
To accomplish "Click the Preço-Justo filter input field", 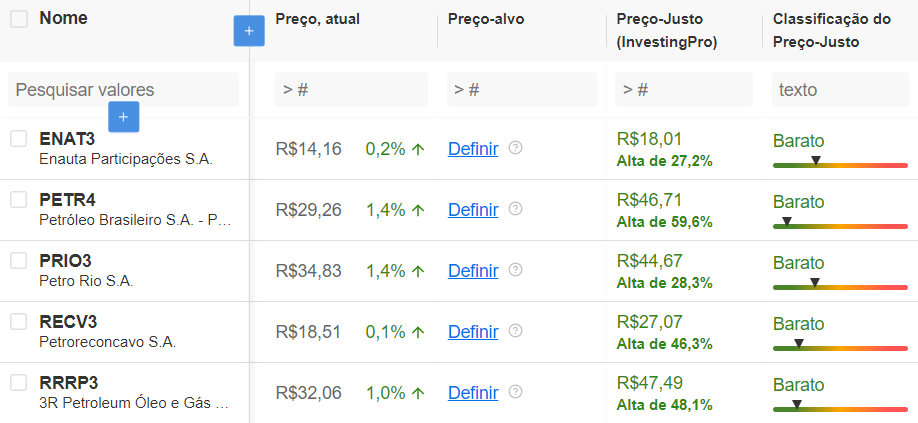I will pyautogui.click(x=684, y=90).
